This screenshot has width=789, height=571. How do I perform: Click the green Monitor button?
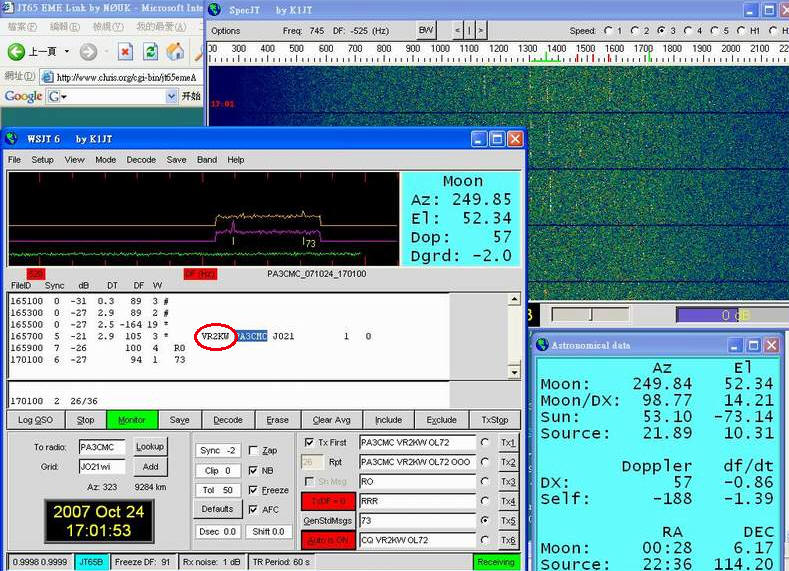point(132,420)
